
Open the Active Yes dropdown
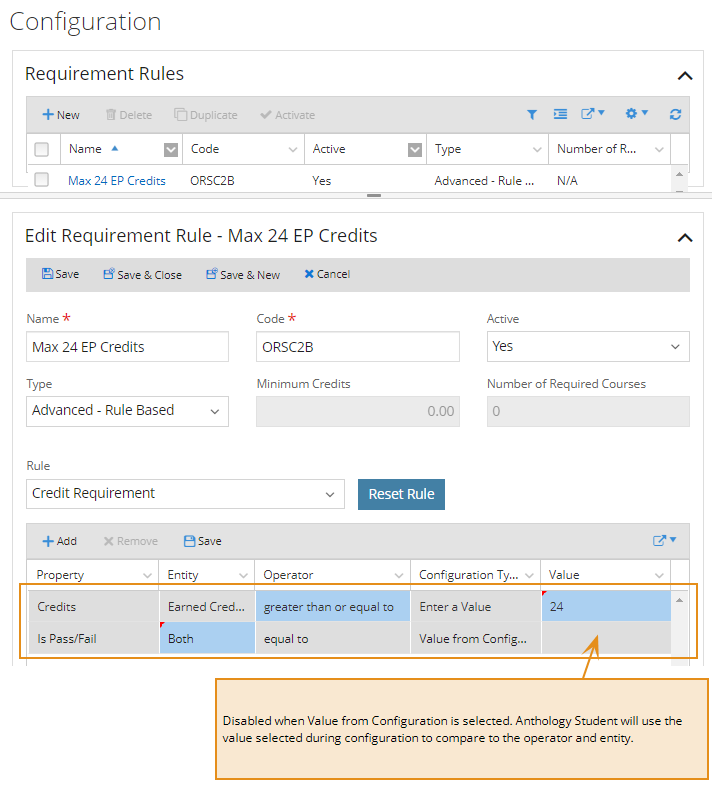(588, 347)
